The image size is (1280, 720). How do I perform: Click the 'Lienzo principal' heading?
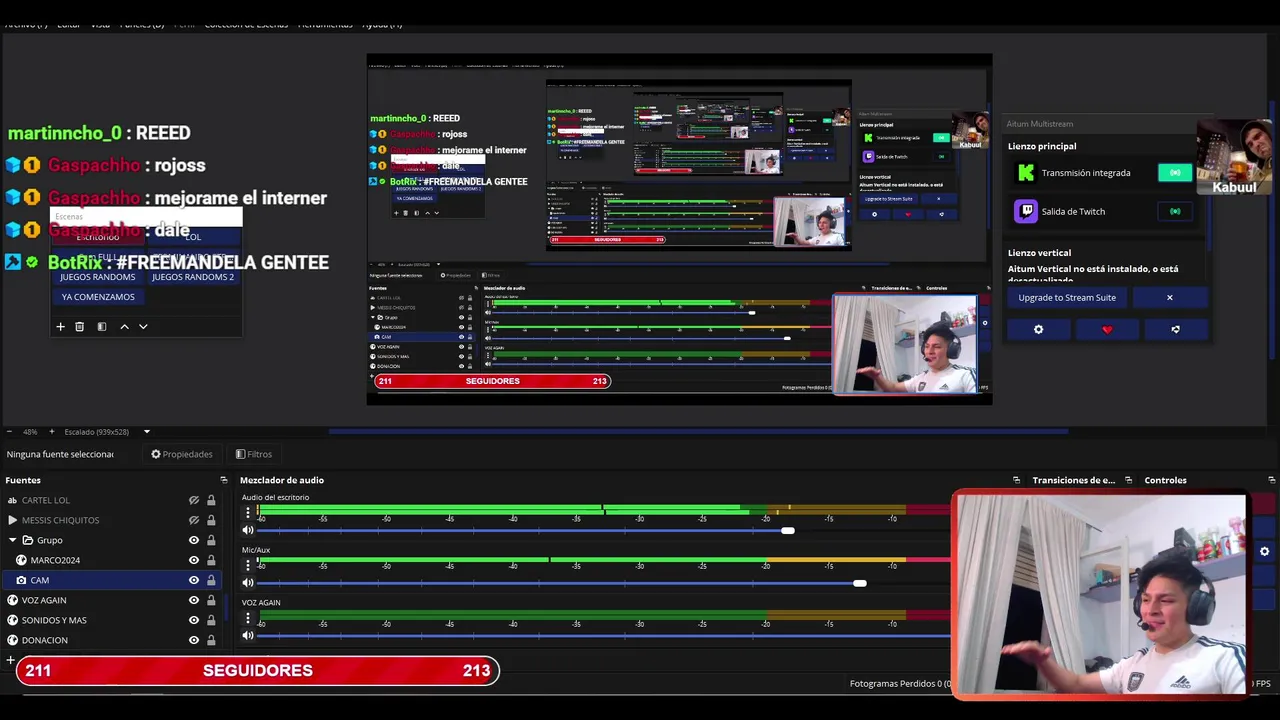pos(1042,146)
